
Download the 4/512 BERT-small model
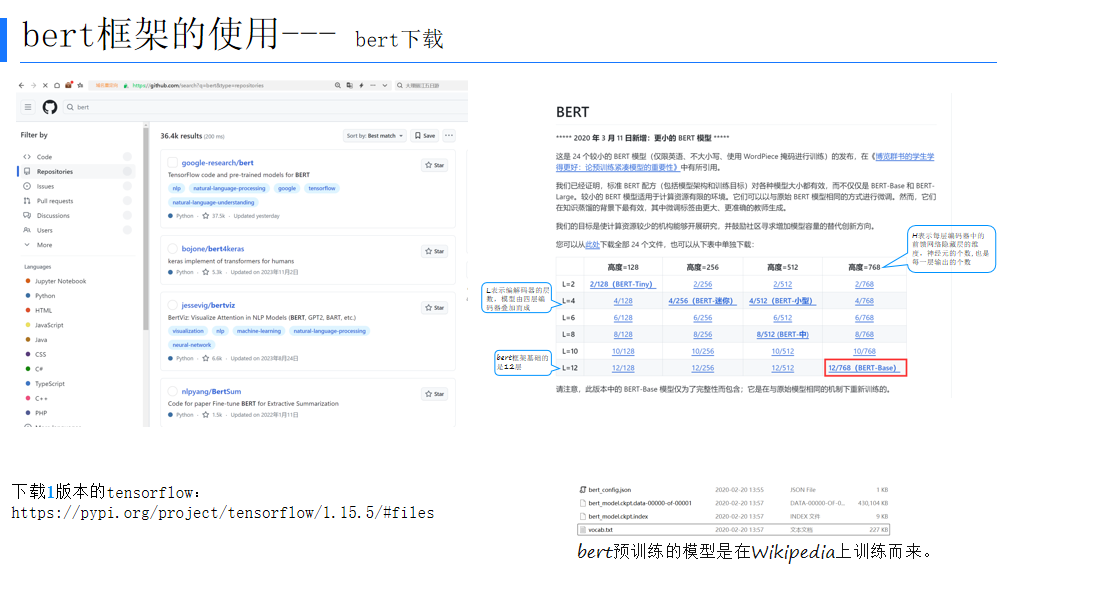pyautogui.click(x=781, y=301)
